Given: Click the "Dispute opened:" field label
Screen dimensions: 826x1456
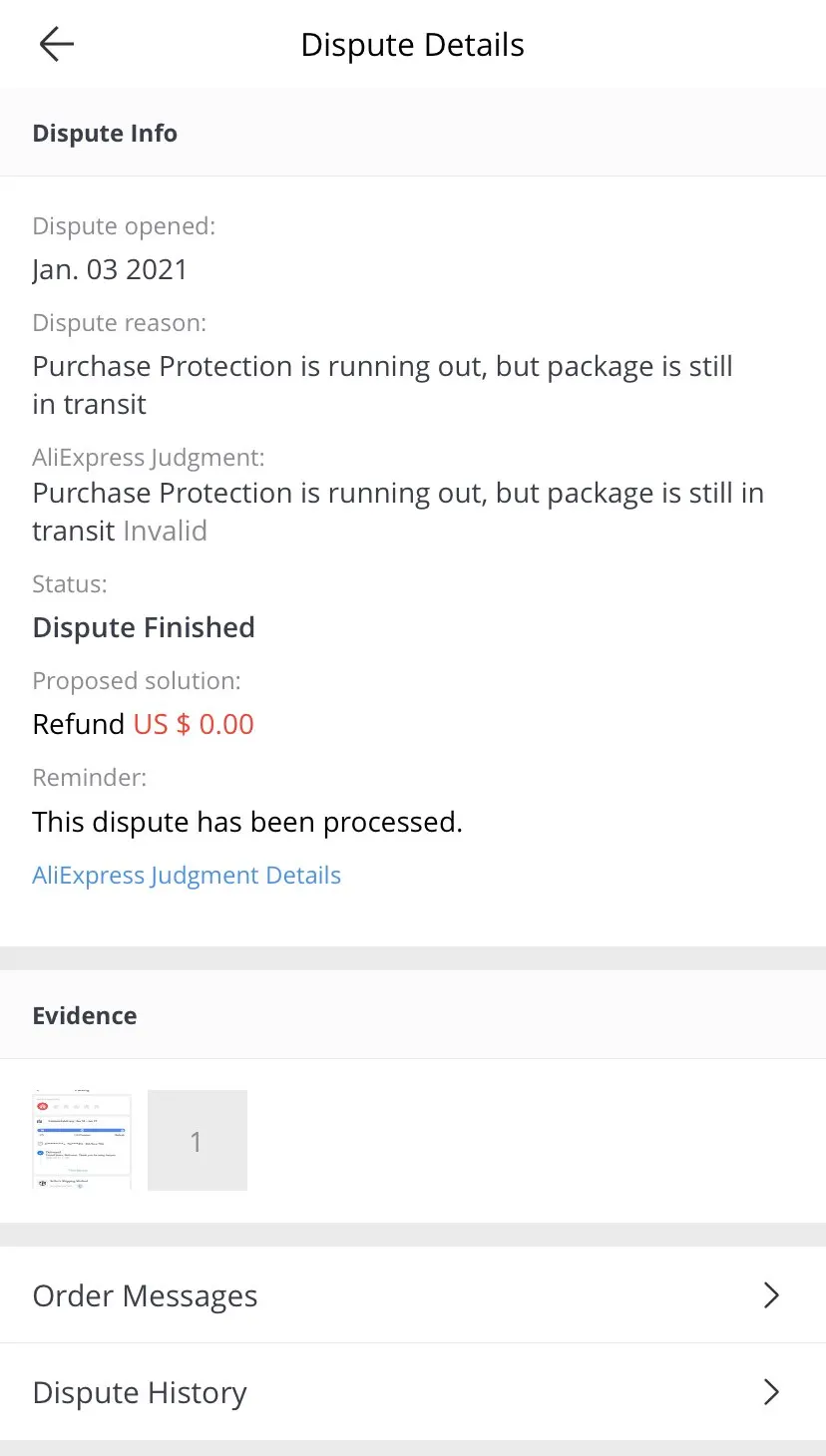Looking at the screenshot, I should [x=124, y=226].
